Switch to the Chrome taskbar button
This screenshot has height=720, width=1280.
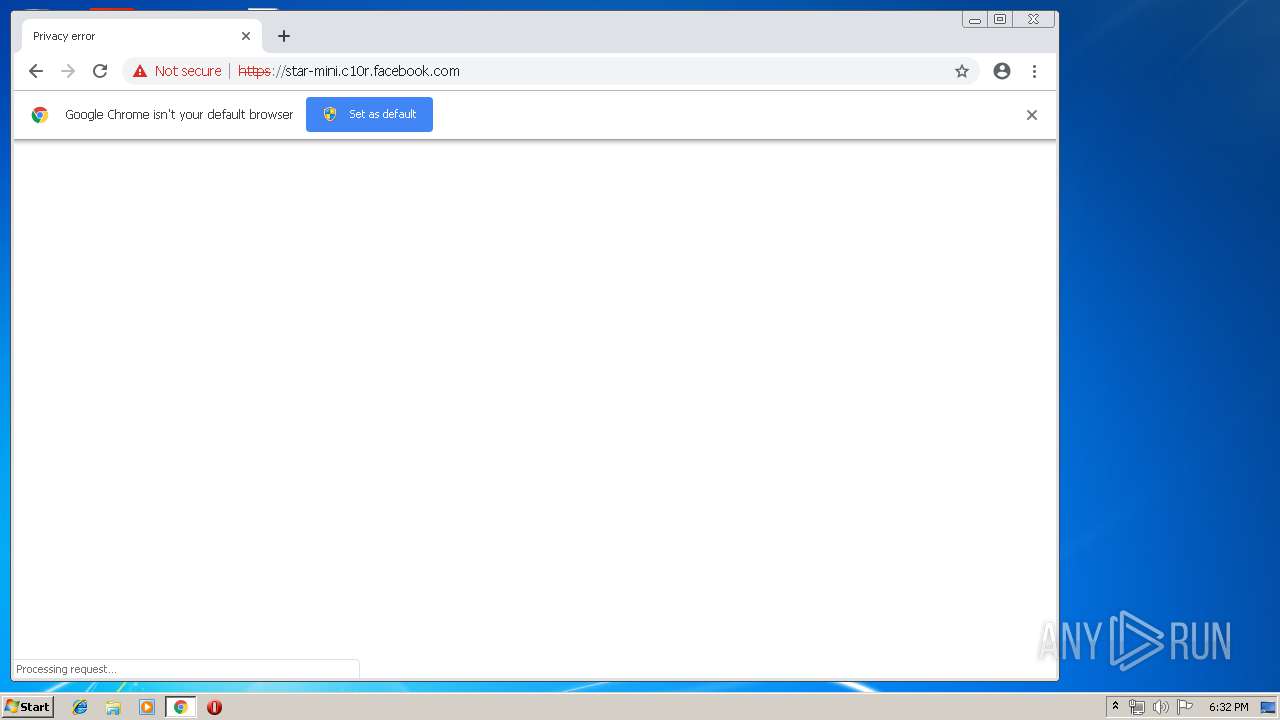point(180,707)
